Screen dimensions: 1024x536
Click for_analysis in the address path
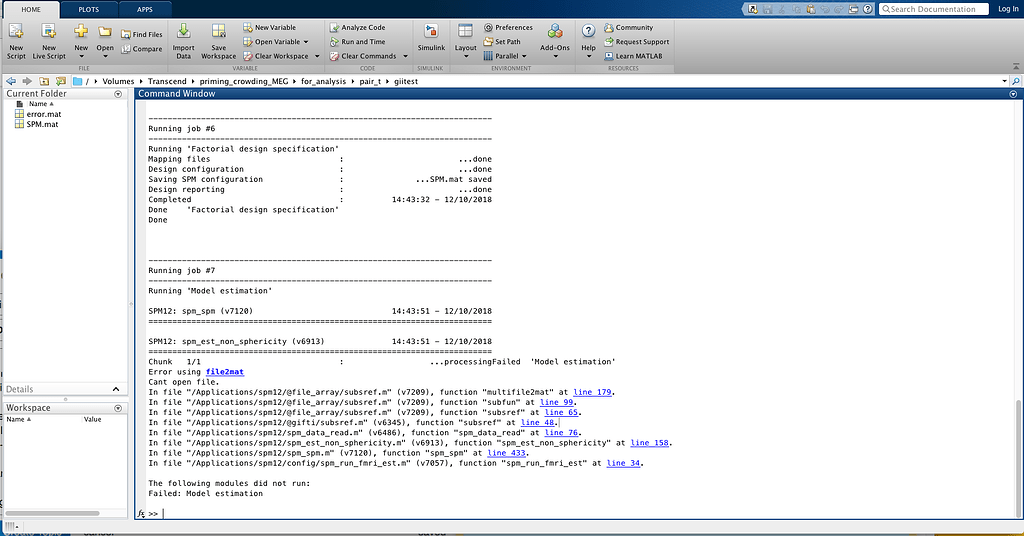(x=323, y=82)
